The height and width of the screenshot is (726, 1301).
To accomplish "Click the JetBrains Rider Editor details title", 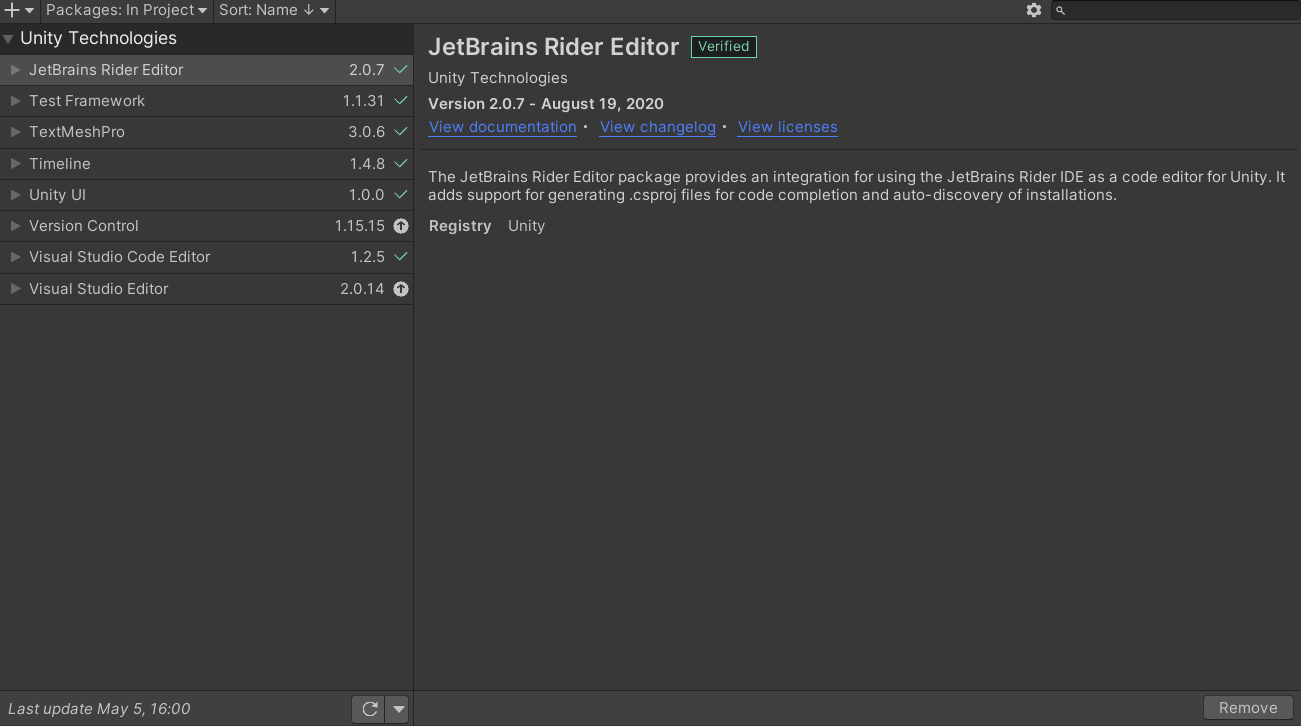I will (554, 47).
